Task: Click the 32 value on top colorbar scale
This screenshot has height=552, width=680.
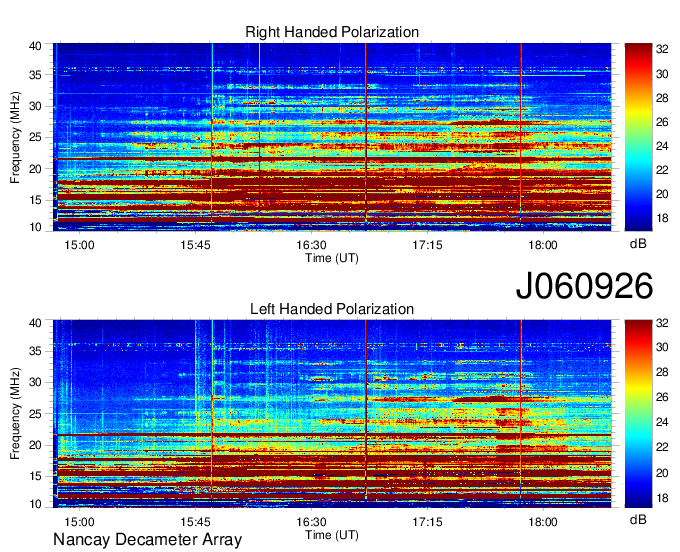Action: tap(662, 49)
